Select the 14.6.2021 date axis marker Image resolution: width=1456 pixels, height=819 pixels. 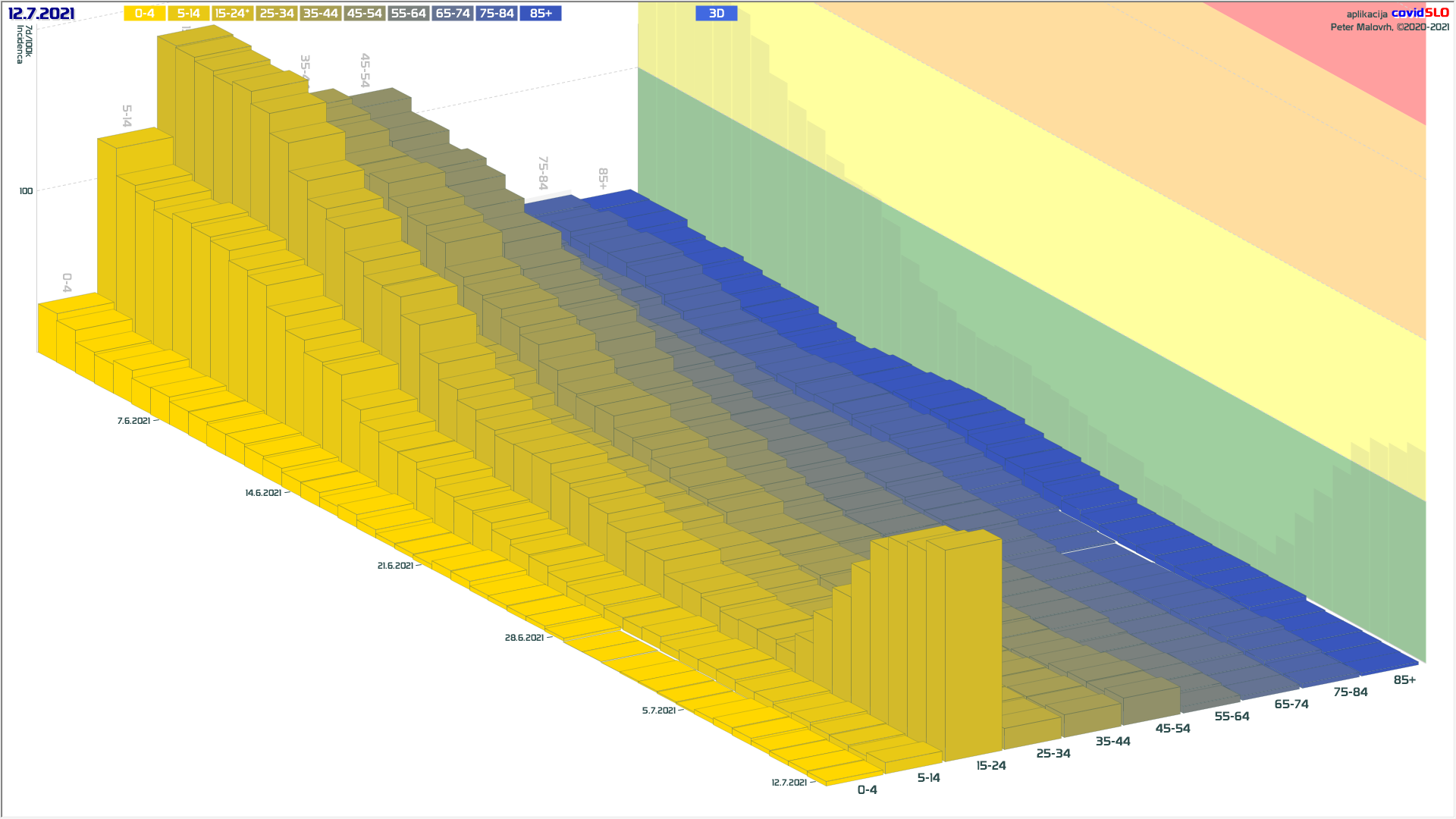click(263, 493)
